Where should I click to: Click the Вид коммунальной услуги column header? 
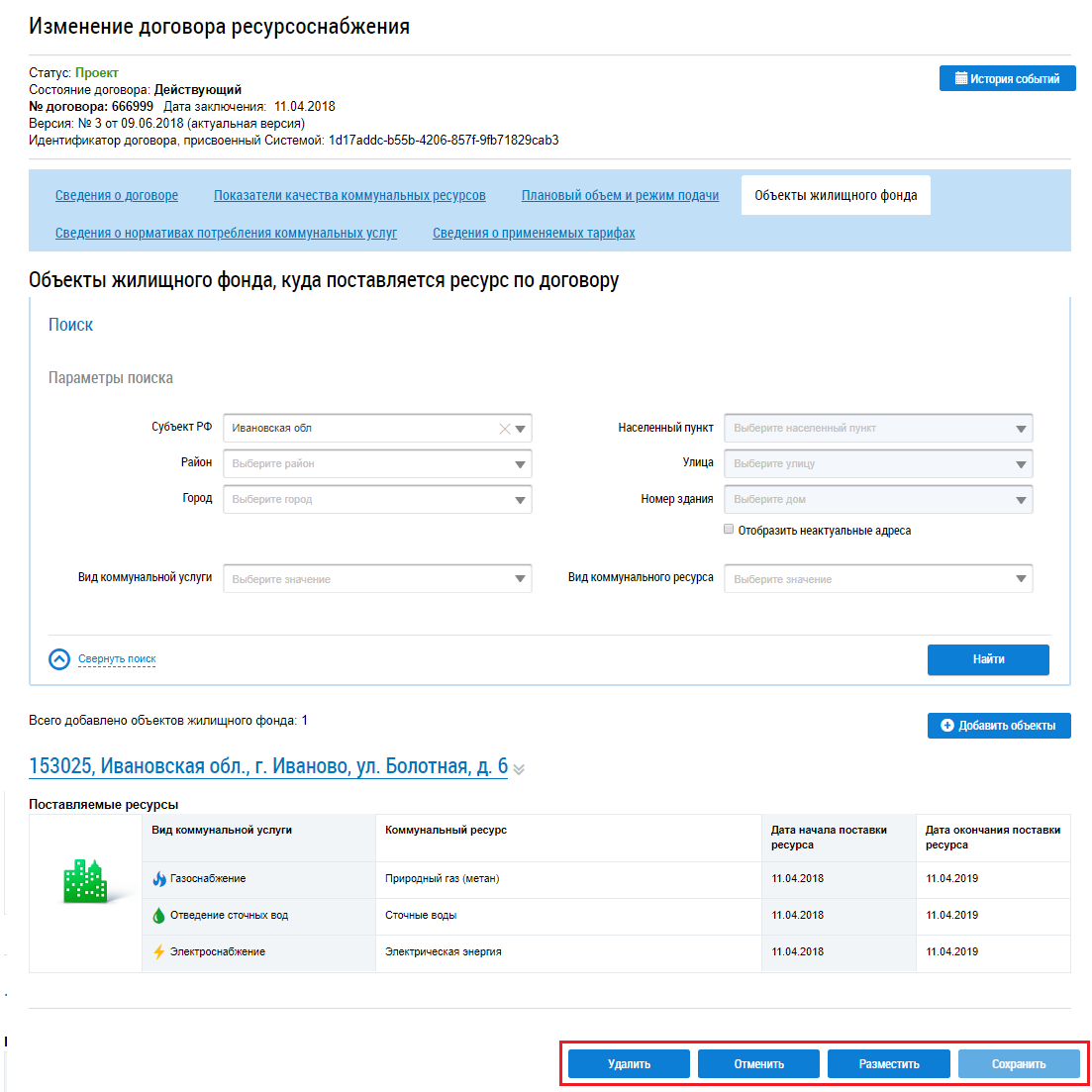pyautogui.click(x=258, y=838)
